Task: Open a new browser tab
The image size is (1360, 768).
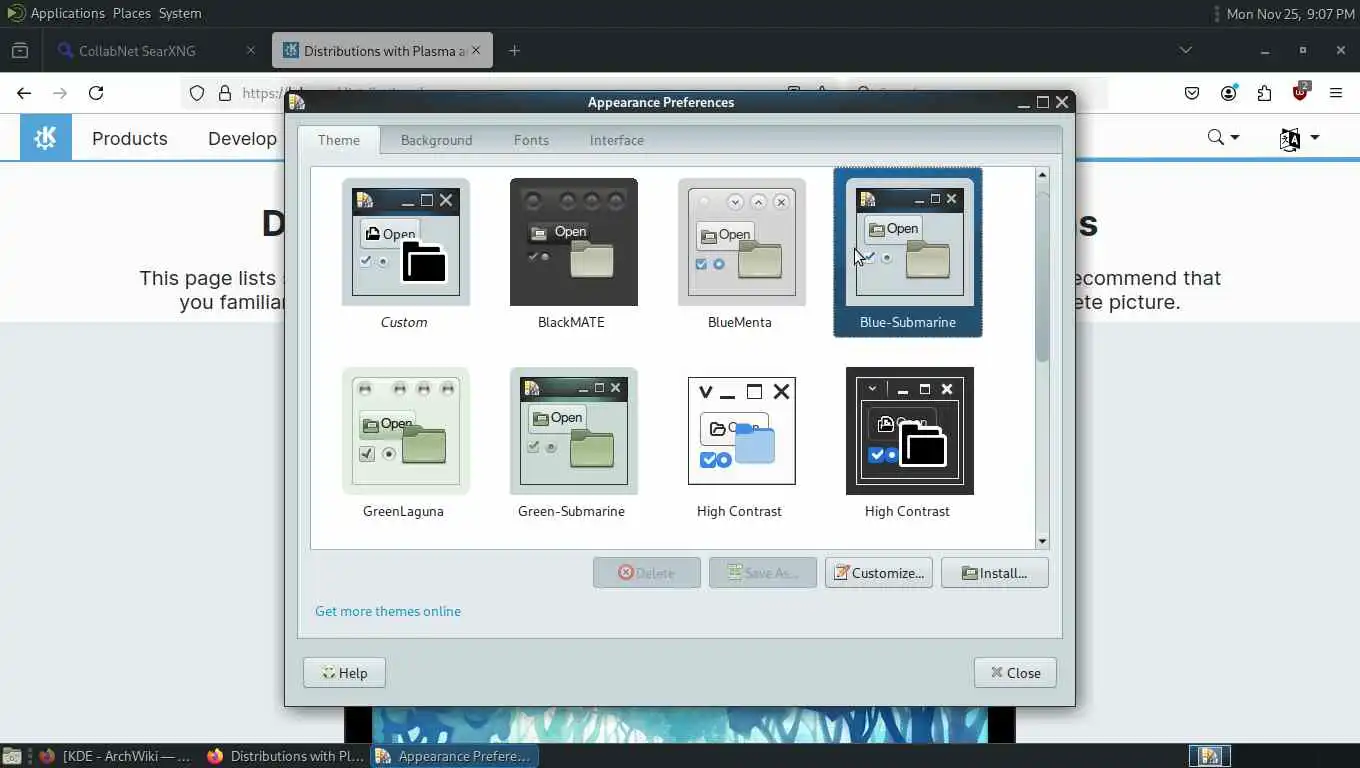Action: (x=514, y=50)
